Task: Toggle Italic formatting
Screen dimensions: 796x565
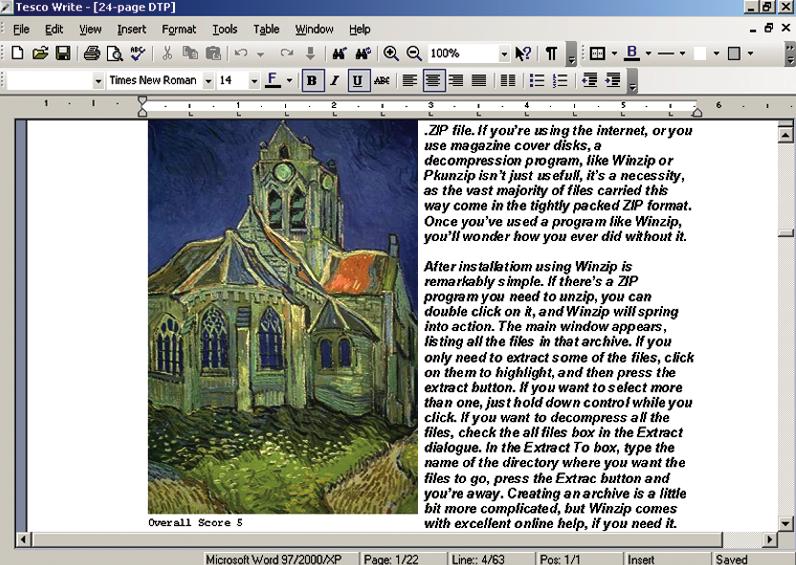Action: 335,80
